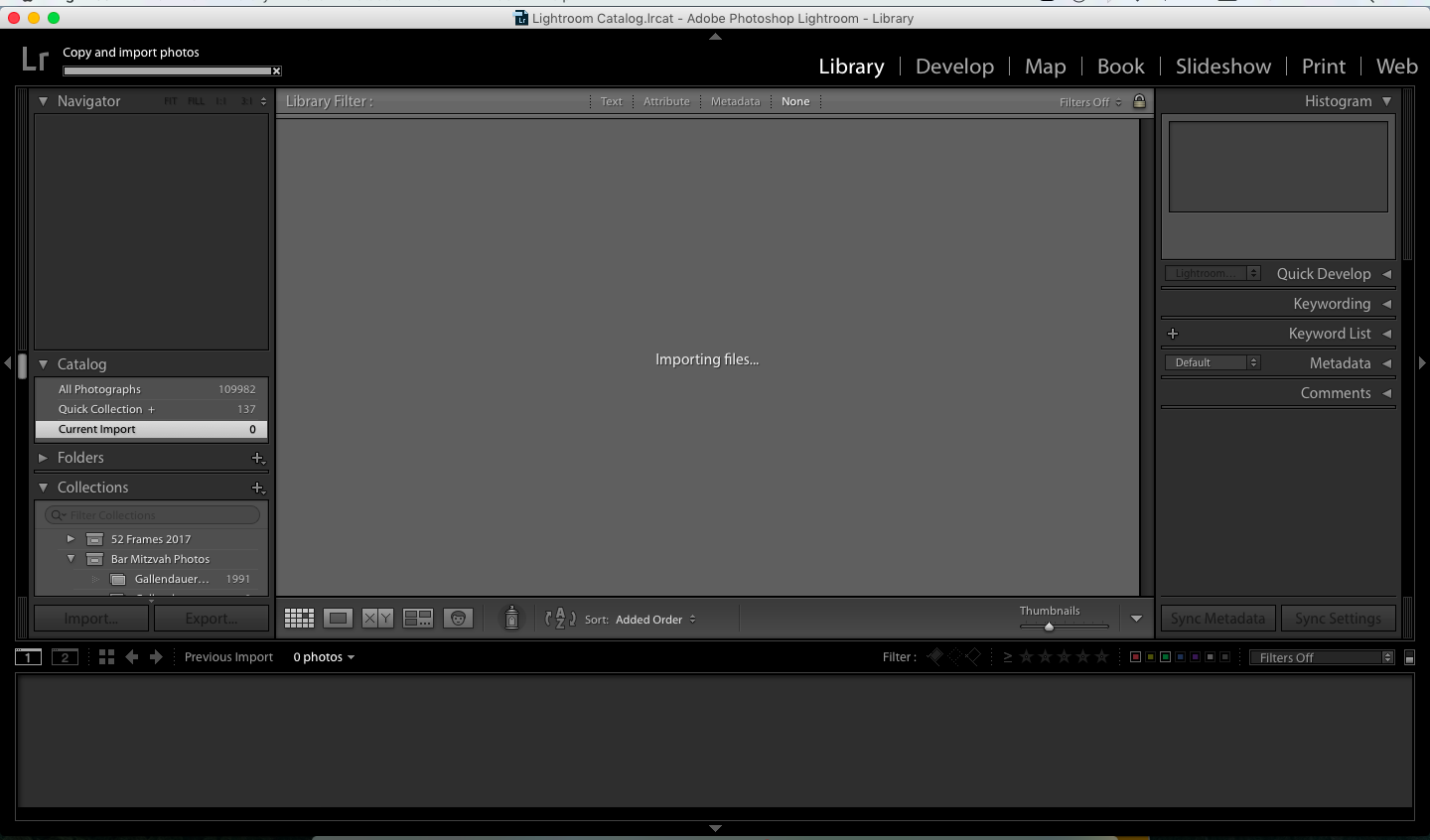Cancel the import progress with X
This screenshot has width=1430, height=840.
click(277, 70)
